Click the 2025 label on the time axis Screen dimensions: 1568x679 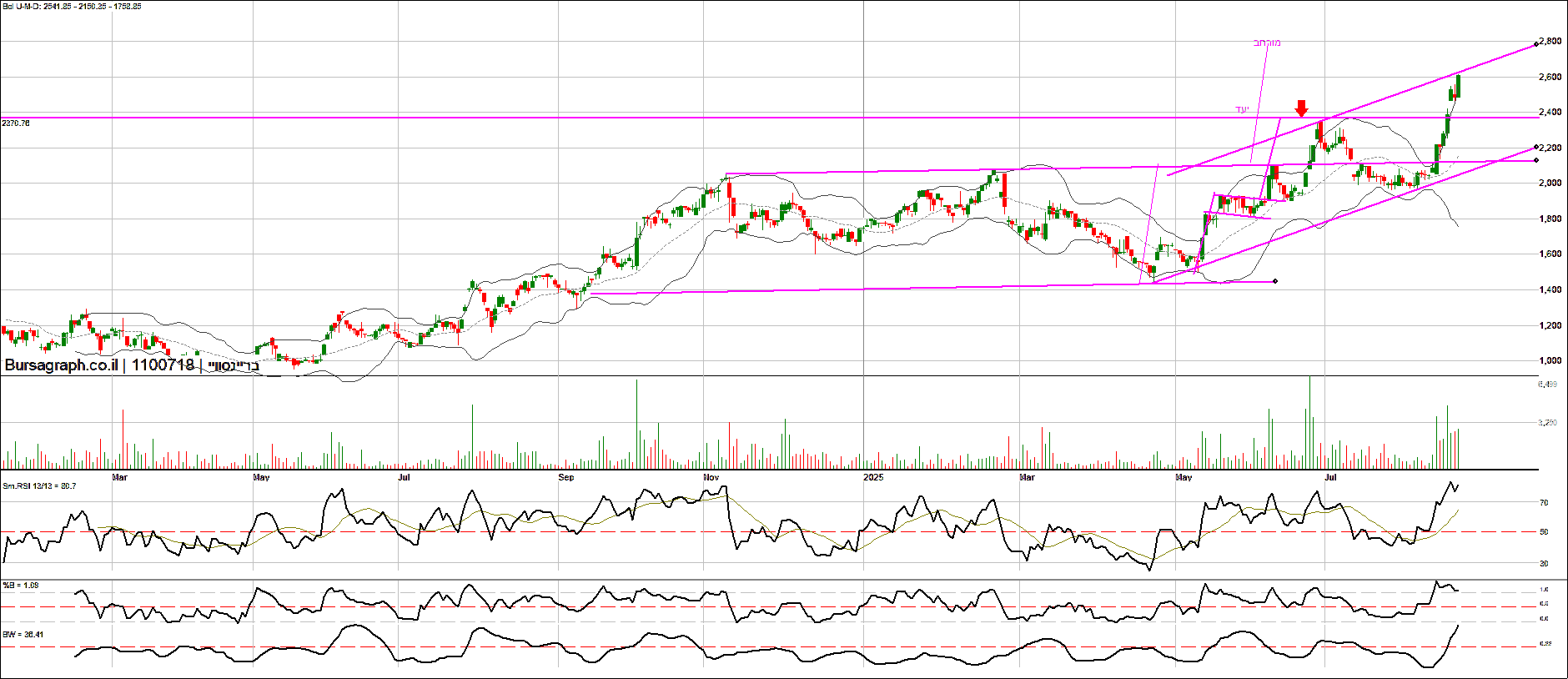point(873,478)
